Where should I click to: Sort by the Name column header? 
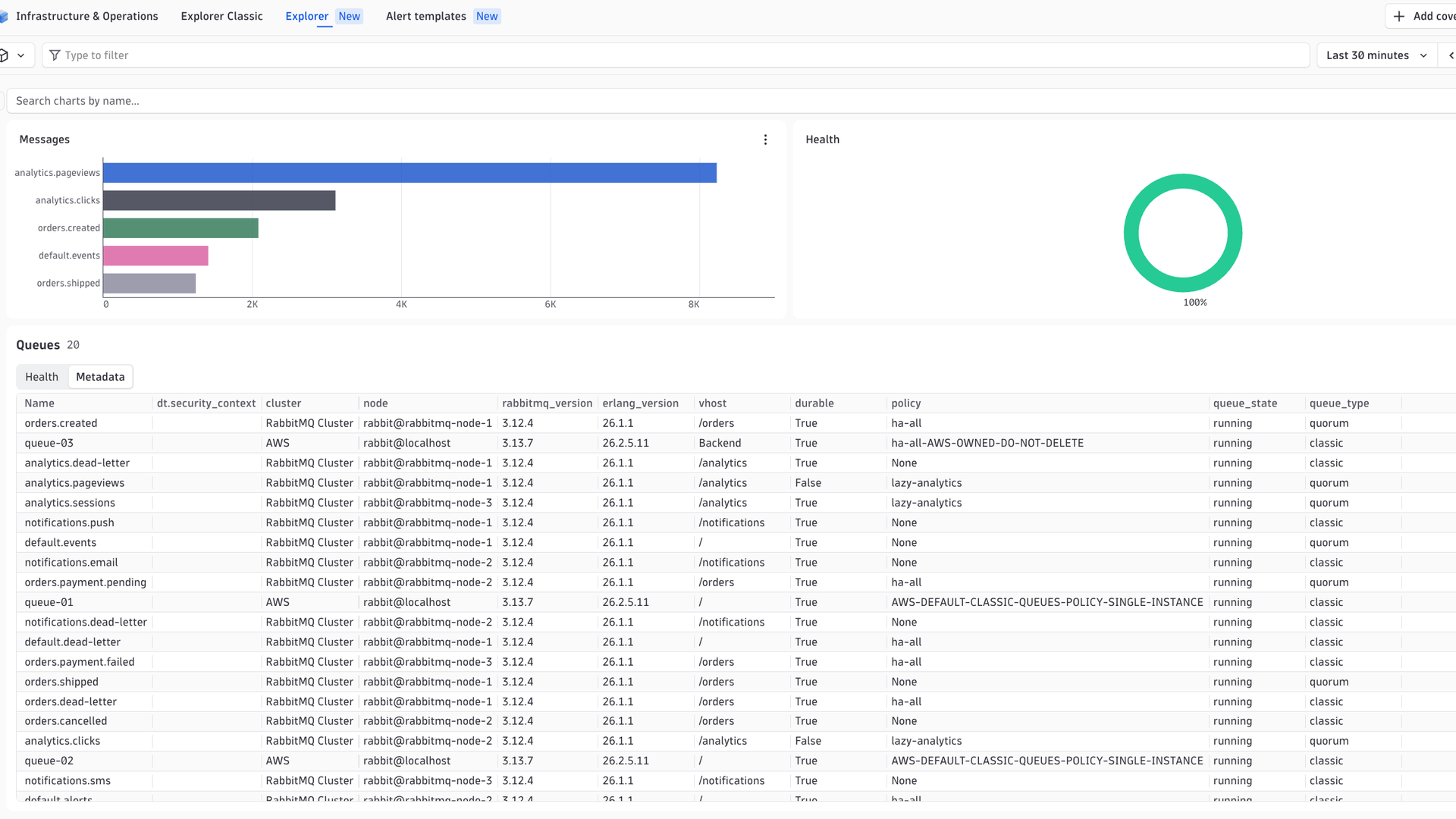pos(39,403)
